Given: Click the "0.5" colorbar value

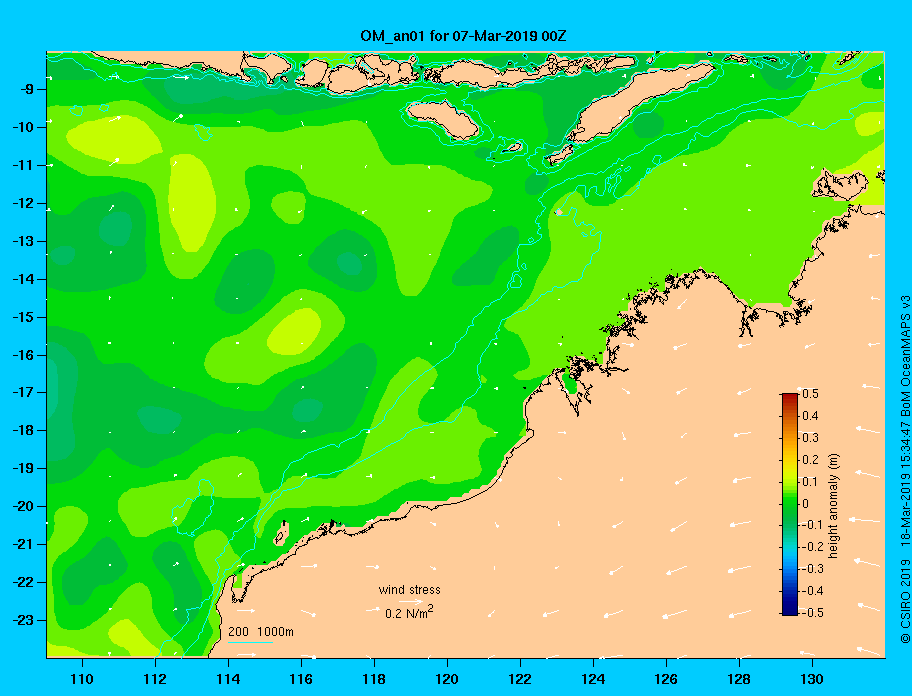Looking at the screenshot, I should coord(810,394).
